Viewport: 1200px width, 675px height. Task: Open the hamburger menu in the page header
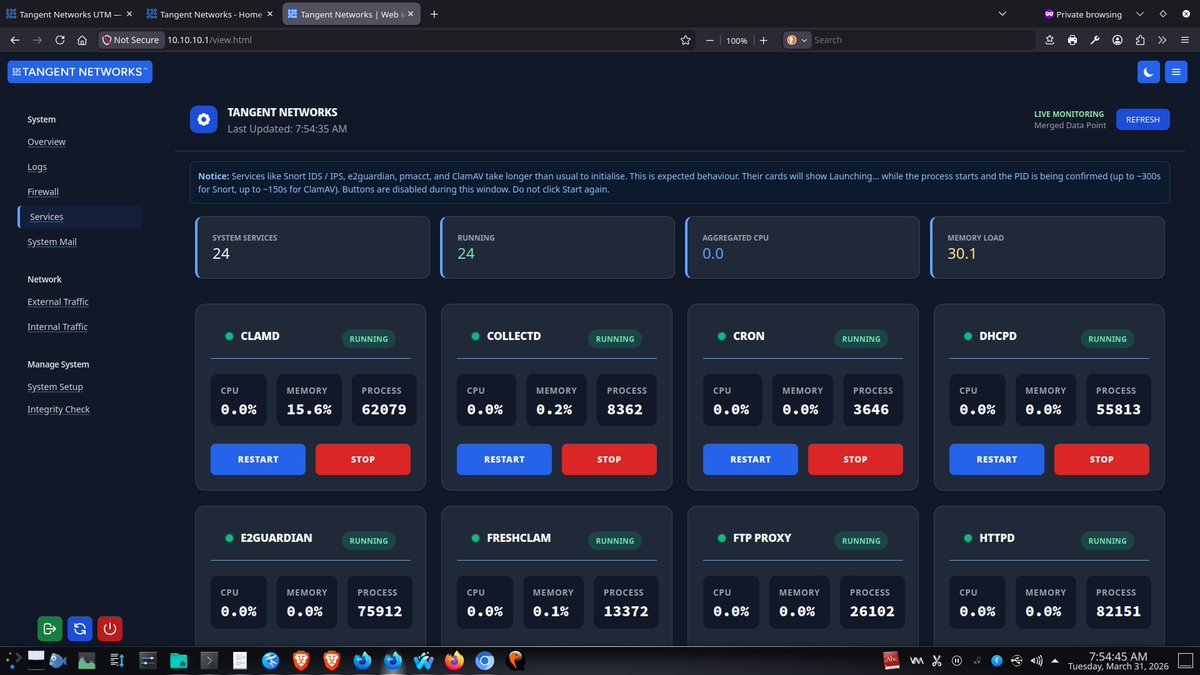1177,72
